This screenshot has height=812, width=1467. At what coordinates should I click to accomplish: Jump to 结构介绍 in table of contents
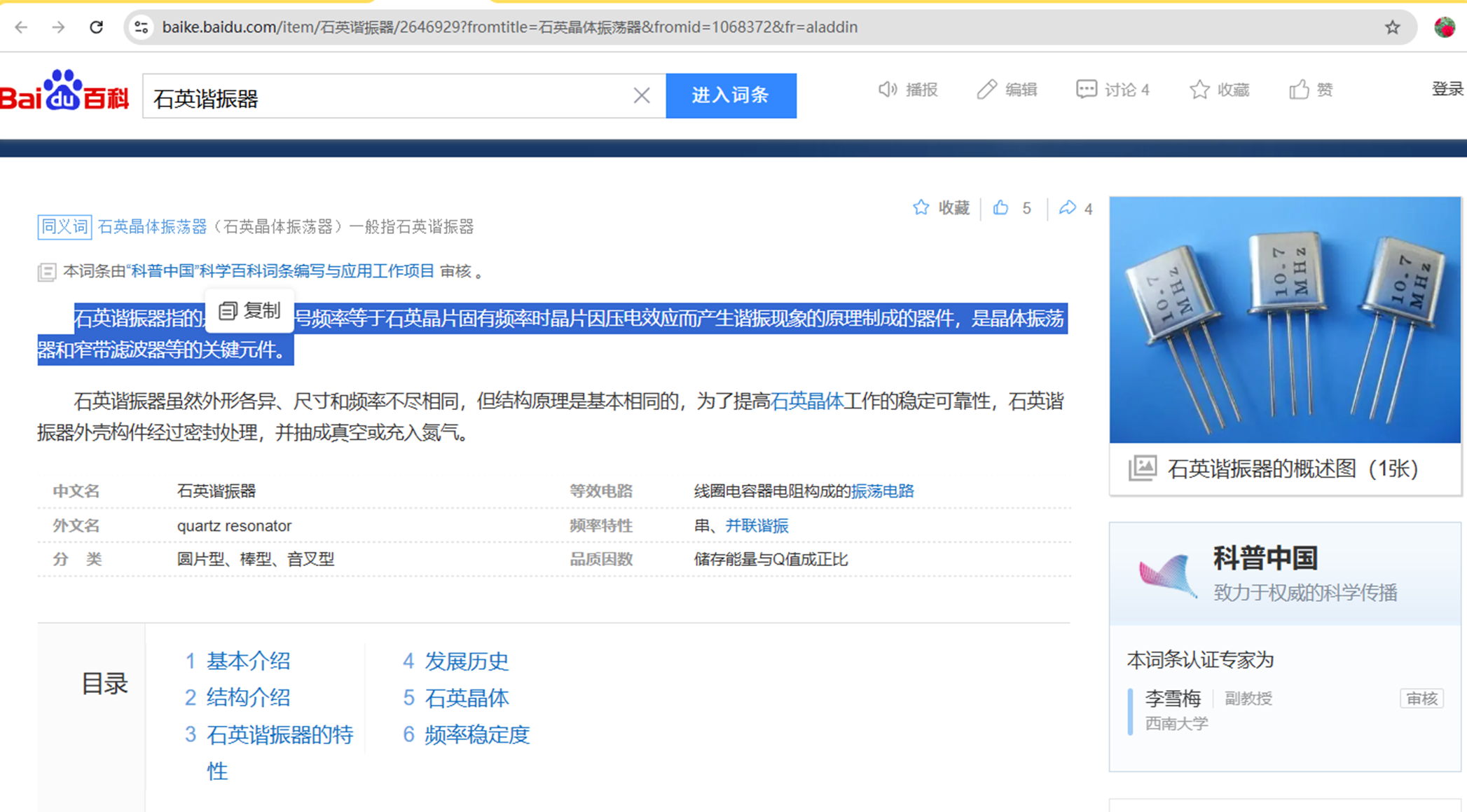(x=248, y=698)
